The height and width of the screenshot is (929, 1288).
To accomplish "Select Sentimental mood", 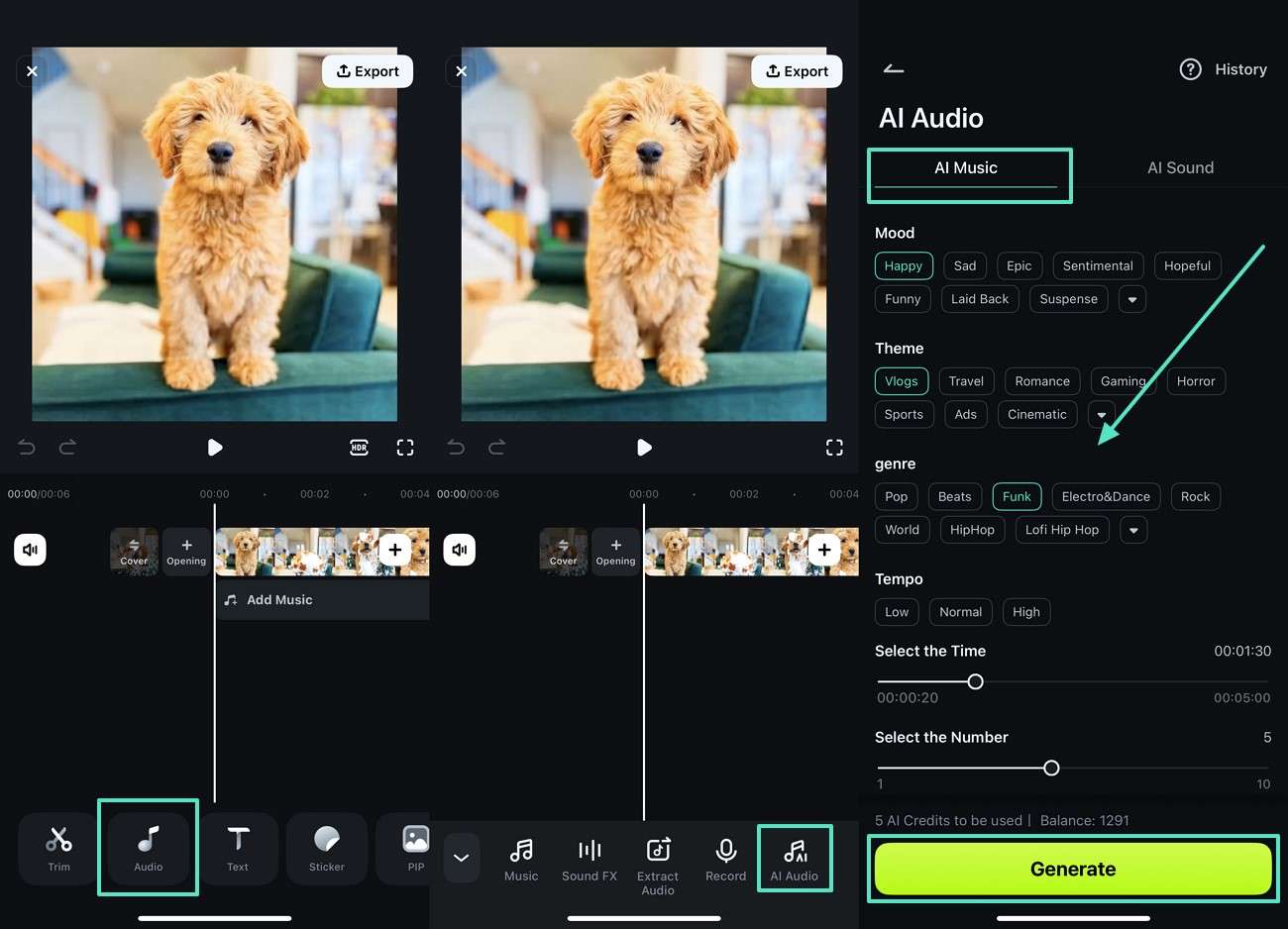I will click(1098, 265).
